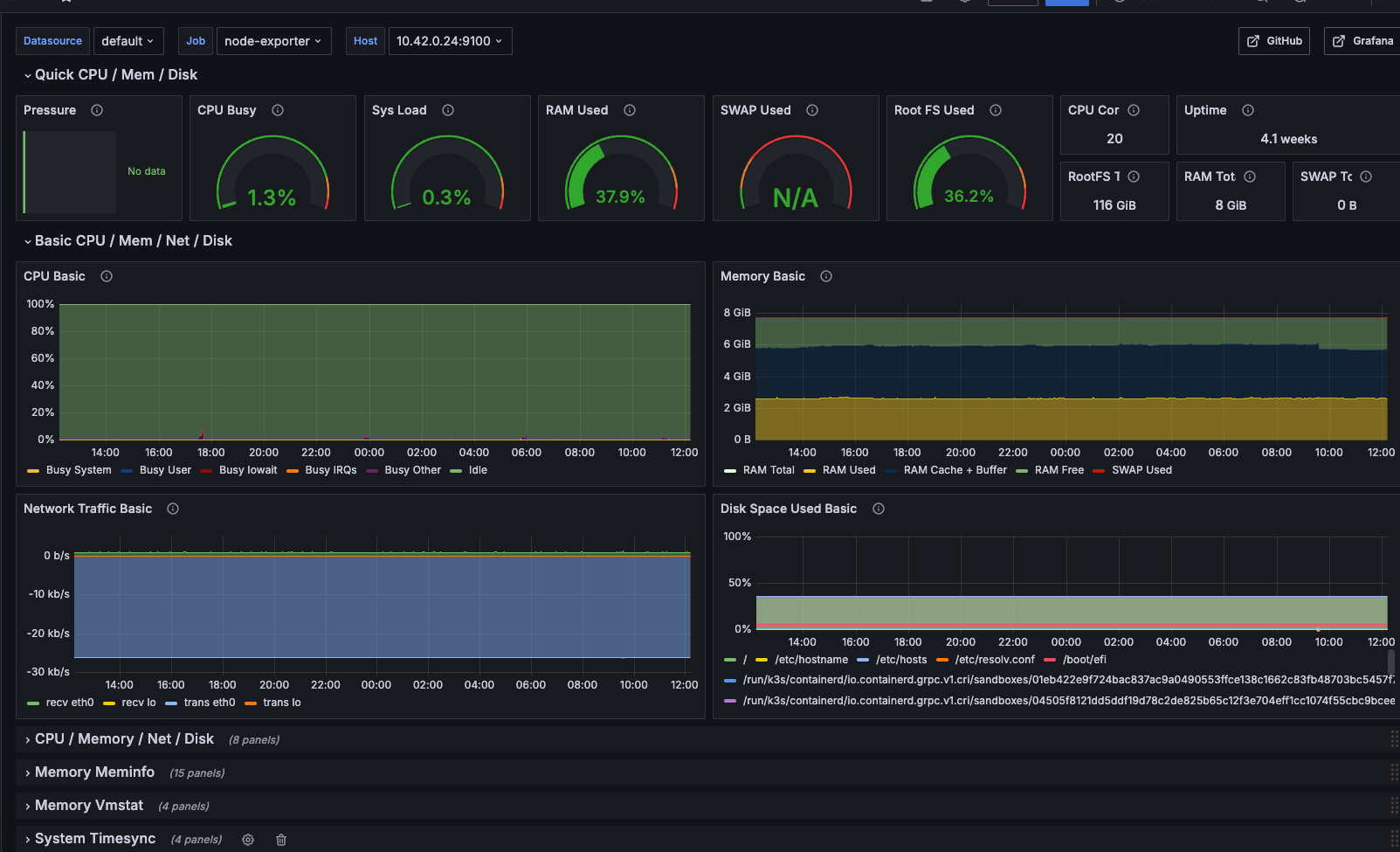Image resolution: width=1400 pixels, height=852 pixels.
Task: Toggle the Idle series in CPU legend
Action: pyautogui.click(x=477, y=470)
